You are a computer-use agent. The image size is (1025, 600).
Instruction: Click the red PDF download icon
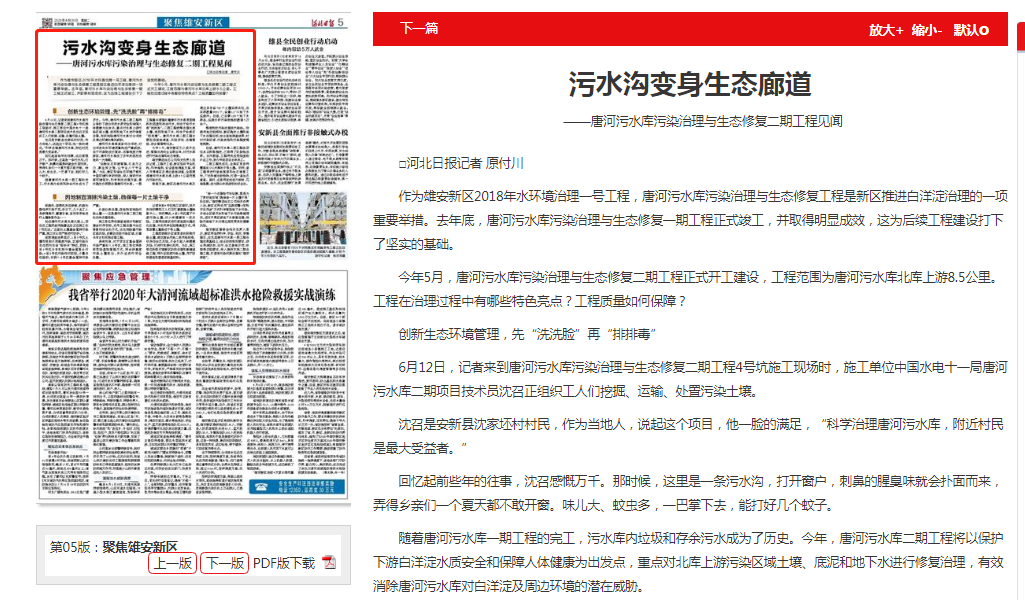[329, 563]
